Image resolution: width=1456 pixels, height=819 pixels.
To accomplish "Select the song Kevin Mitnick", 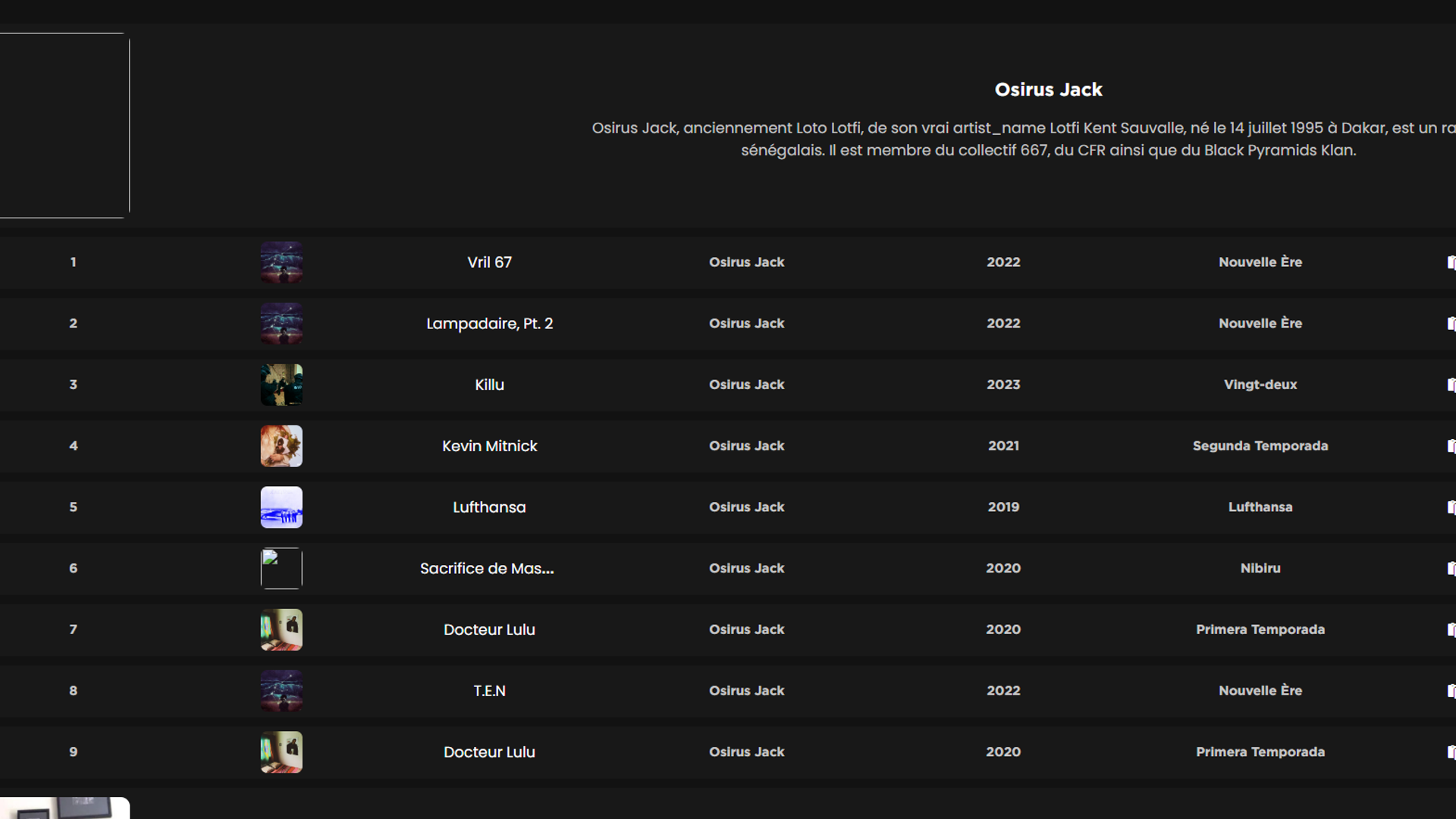I will [489, 446].
